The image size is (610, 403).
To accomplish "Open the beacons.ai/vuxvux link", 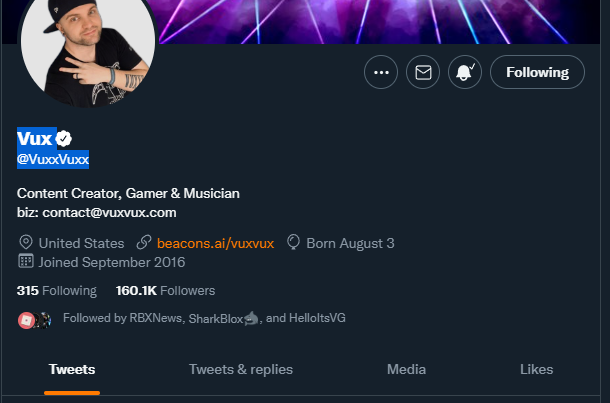I will coord(216,244).
